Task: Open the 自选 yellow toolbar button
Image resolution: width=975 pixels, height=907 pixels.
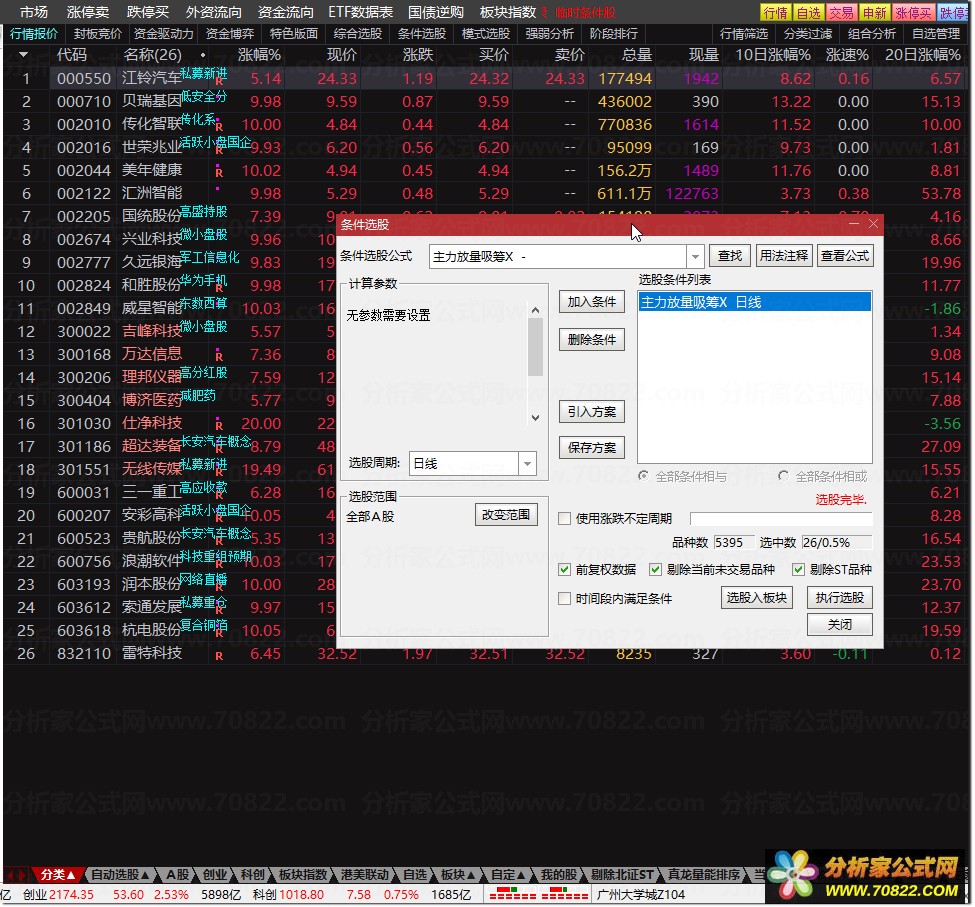Action: click(808, 12)
